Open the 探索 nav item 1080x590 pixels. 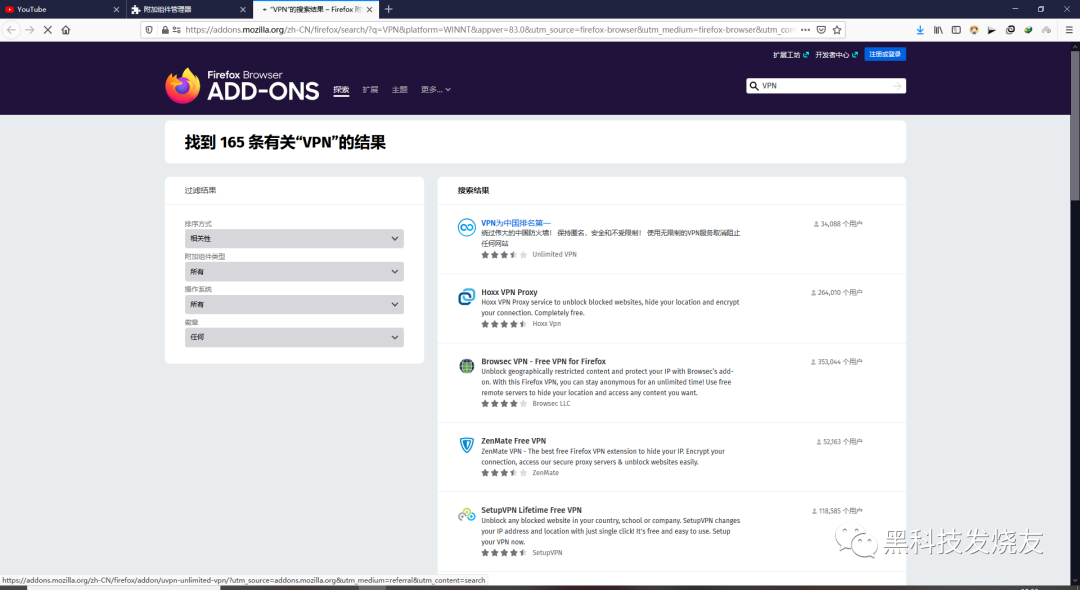(x=341, y=89)
